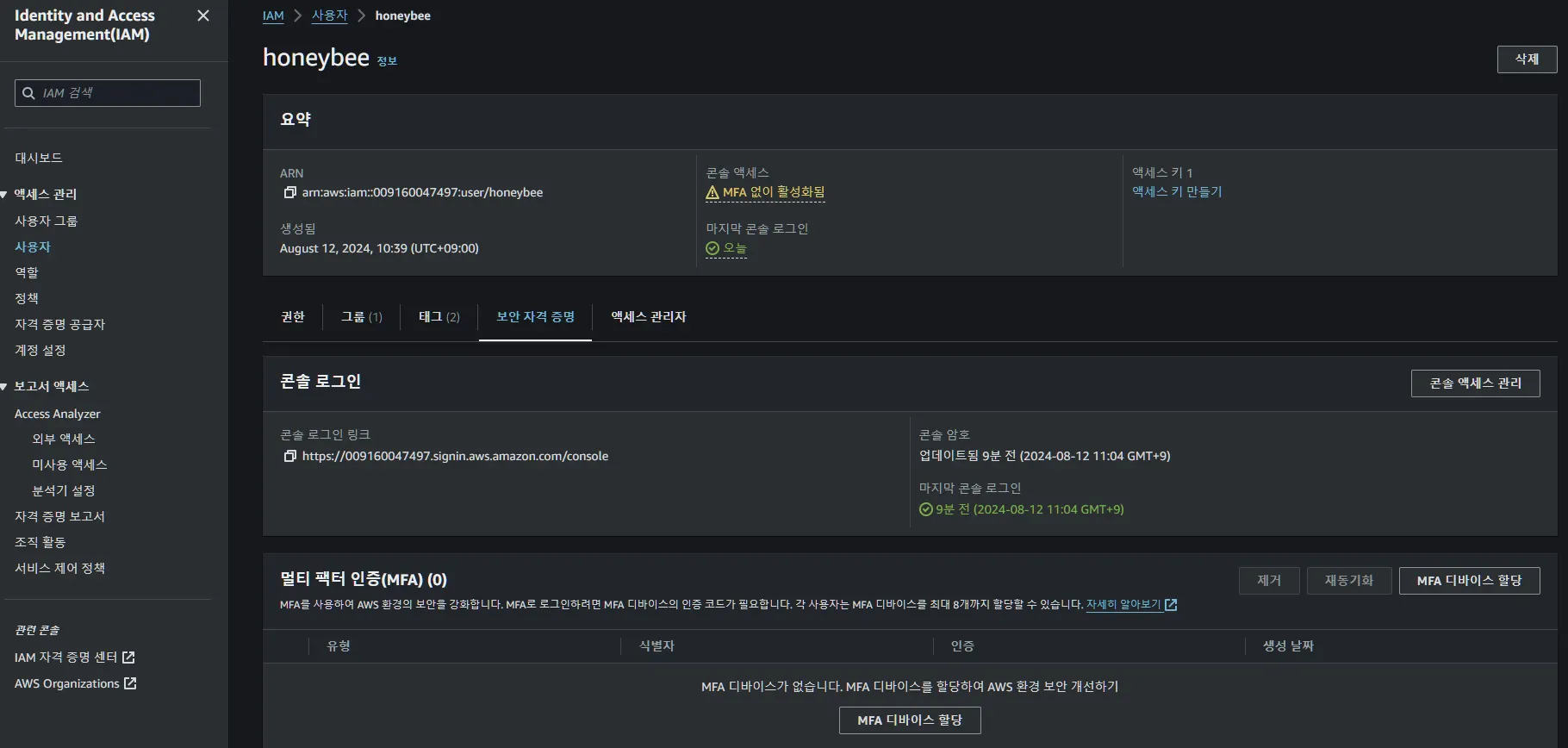Screen dimensions: 1568x748
Task: Click the 9분 전 last console login text
Action: click(1030, 509)
